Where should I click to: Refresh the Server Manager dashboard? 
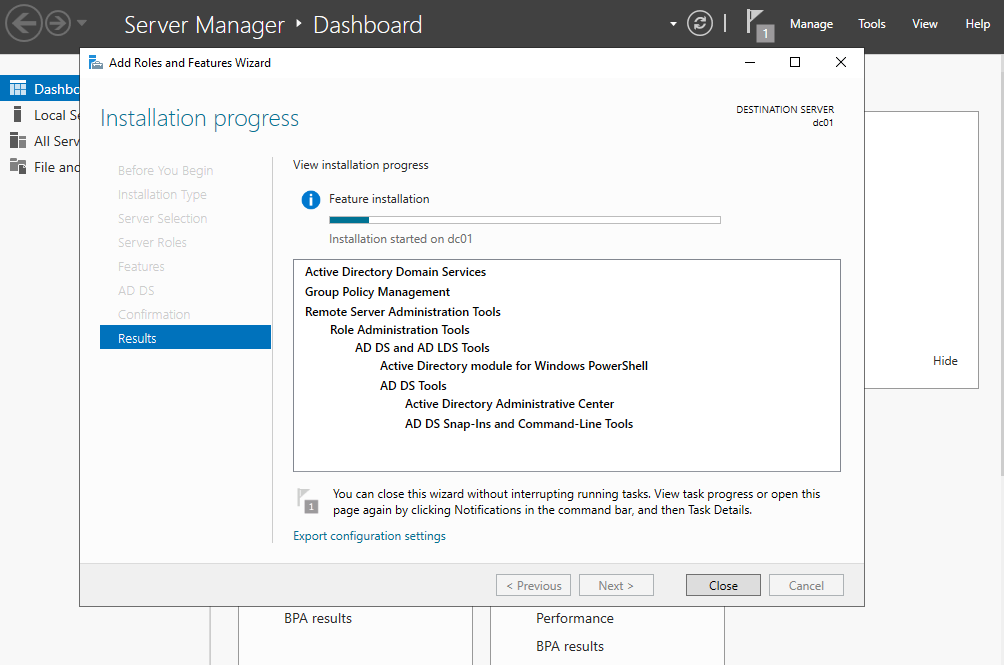[x=700, y=24]
